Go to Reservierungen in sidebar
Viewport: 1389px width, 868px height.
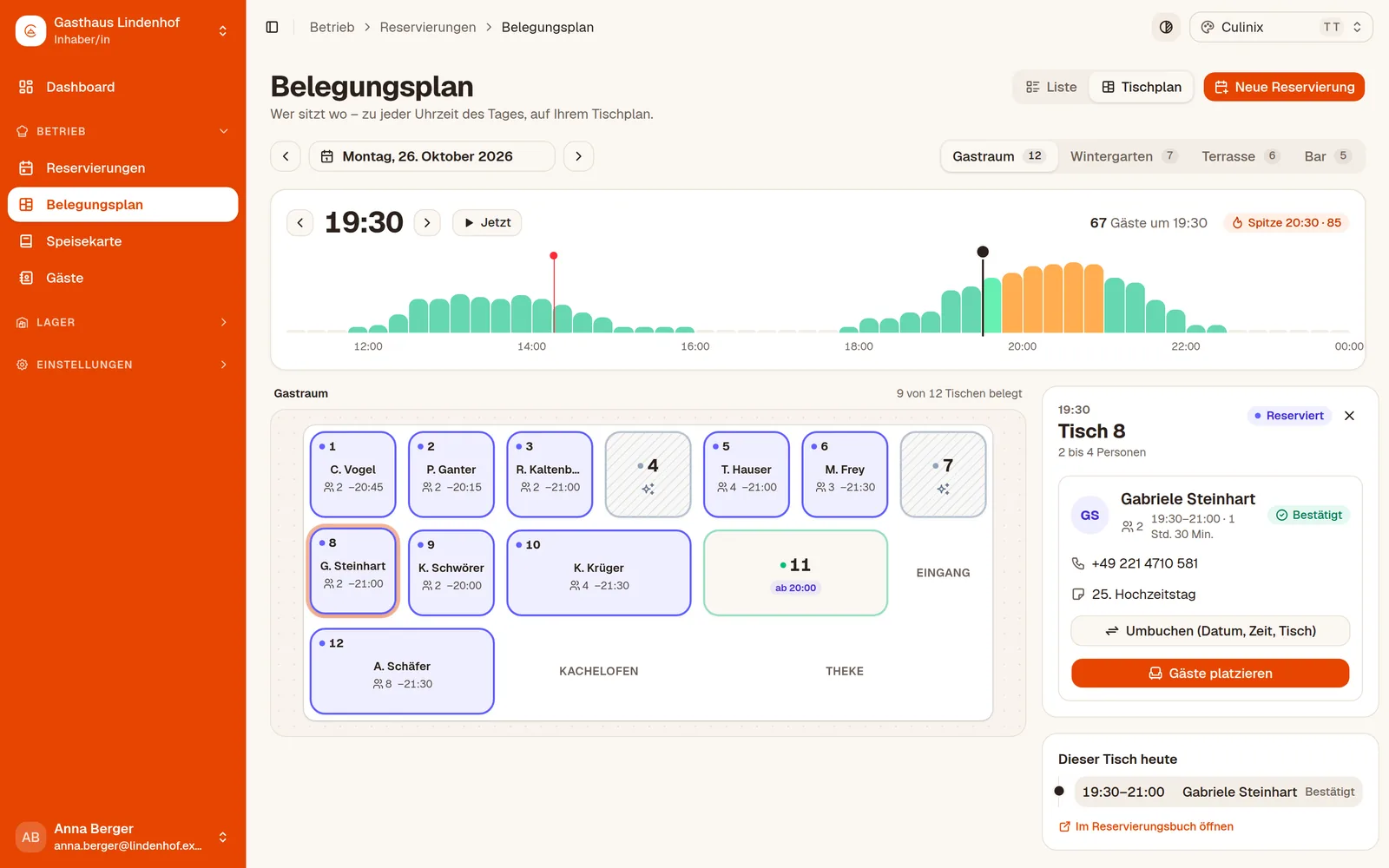(122, 168)
